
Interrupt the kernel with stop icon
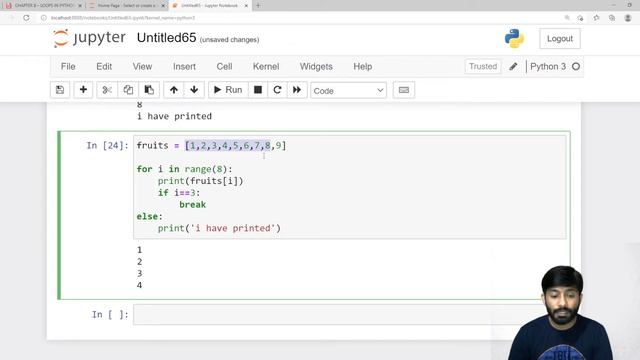(x=258, y=90)
